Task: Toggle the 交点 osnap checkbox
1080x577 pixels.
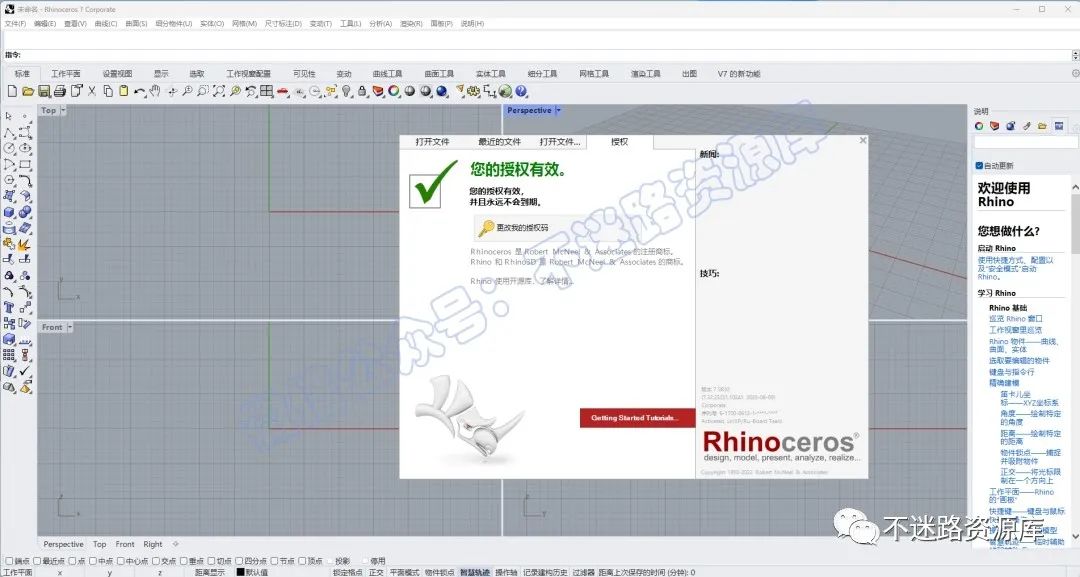Action: pos(156,561)
